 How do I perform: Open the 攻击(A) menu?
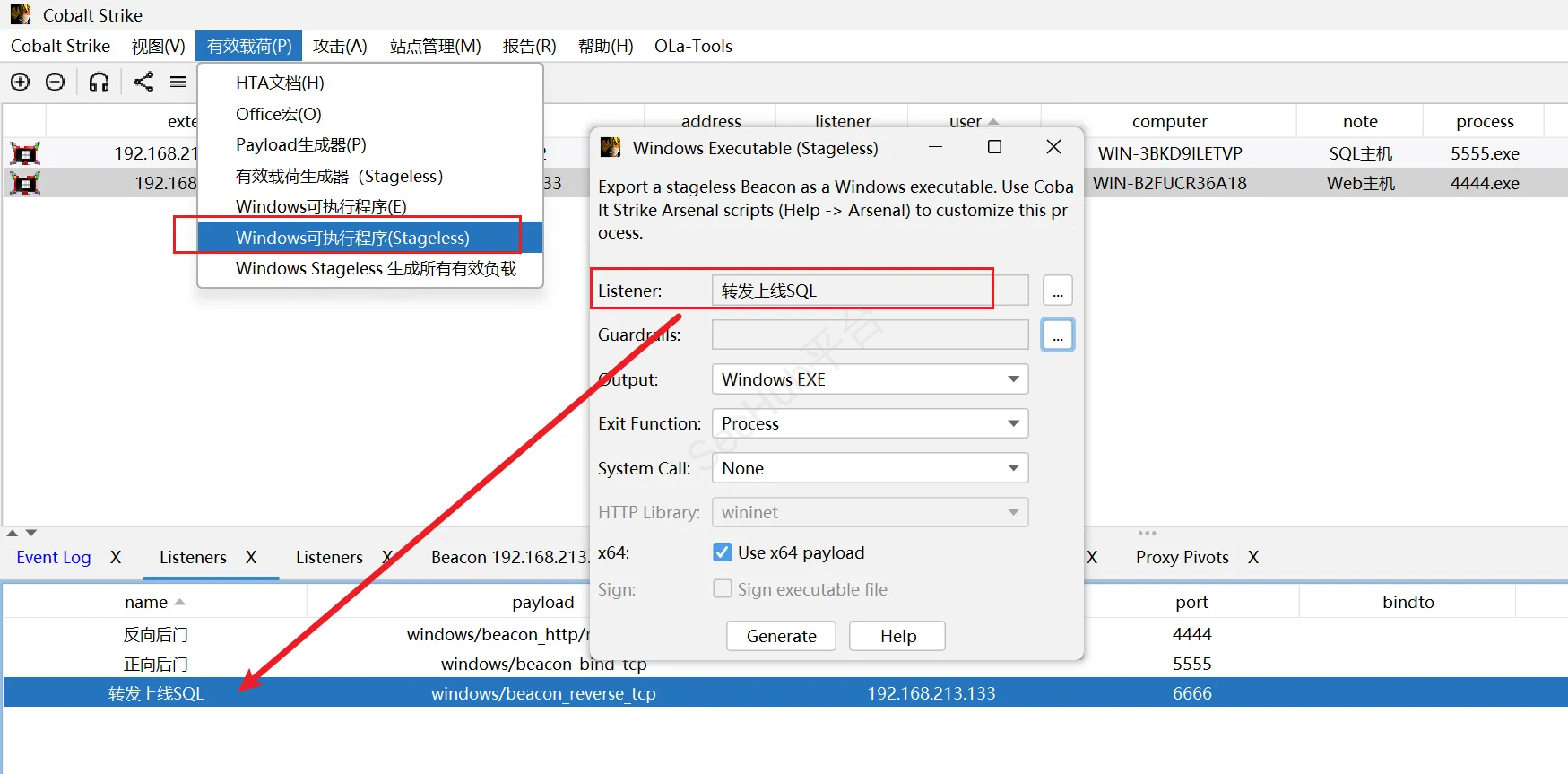click(x=340, y=46)
